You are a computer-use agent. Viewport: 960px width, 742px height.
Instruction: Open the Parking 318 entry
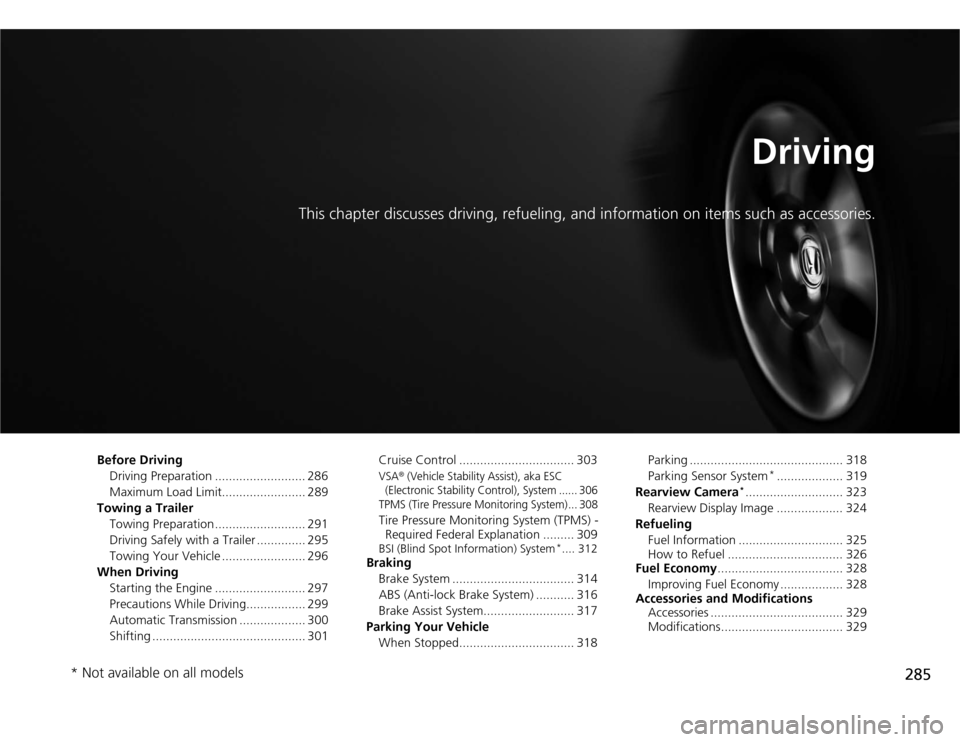(757, 460)
